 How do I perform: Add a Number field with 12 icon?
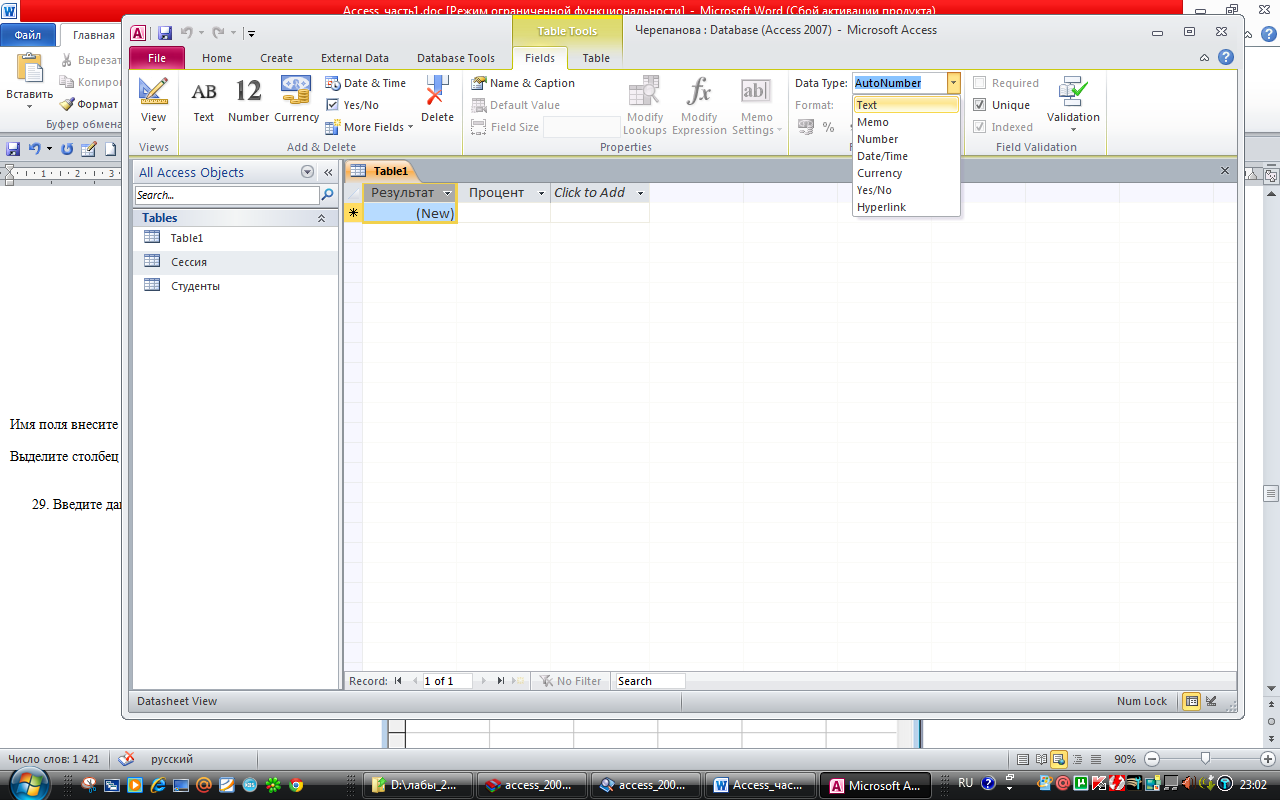248,99
